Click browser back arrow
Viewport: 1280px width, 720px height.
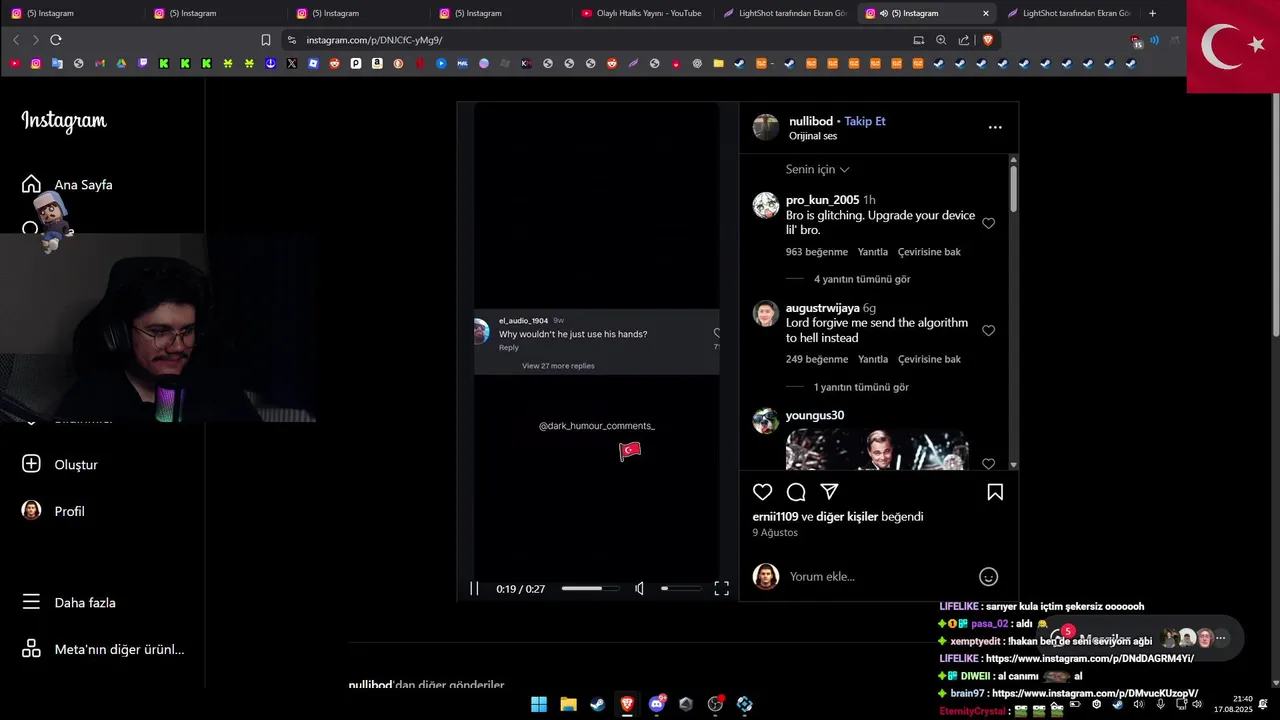pos(16,40)
